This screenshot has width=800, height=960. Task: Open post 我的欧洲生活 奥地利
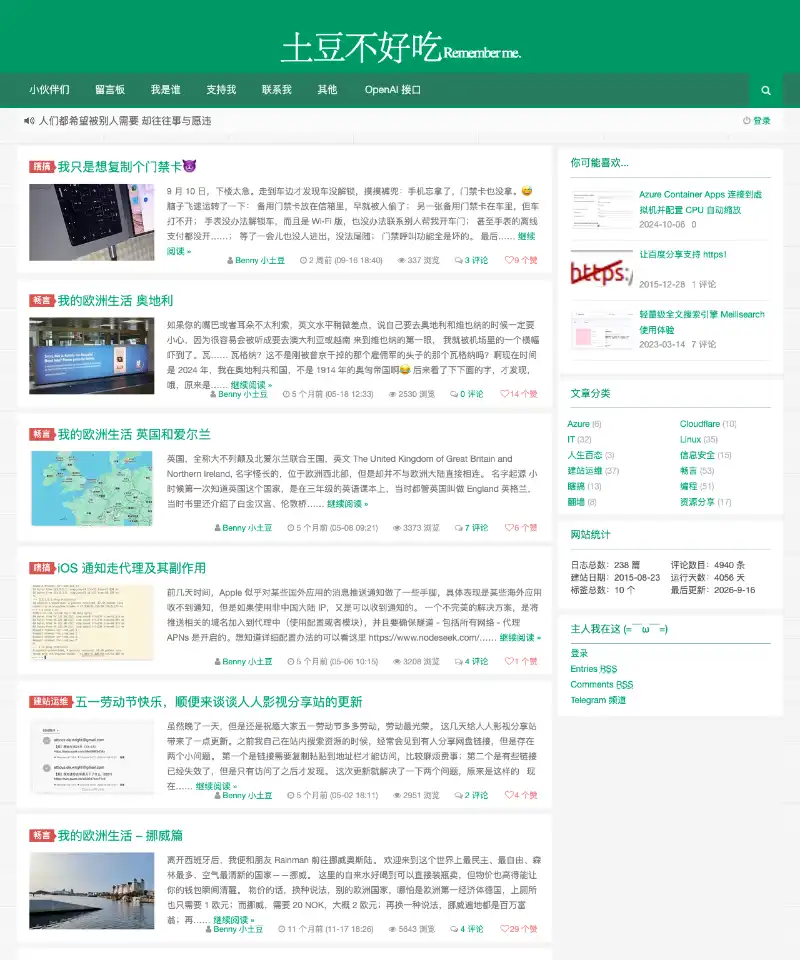[115, 301]
